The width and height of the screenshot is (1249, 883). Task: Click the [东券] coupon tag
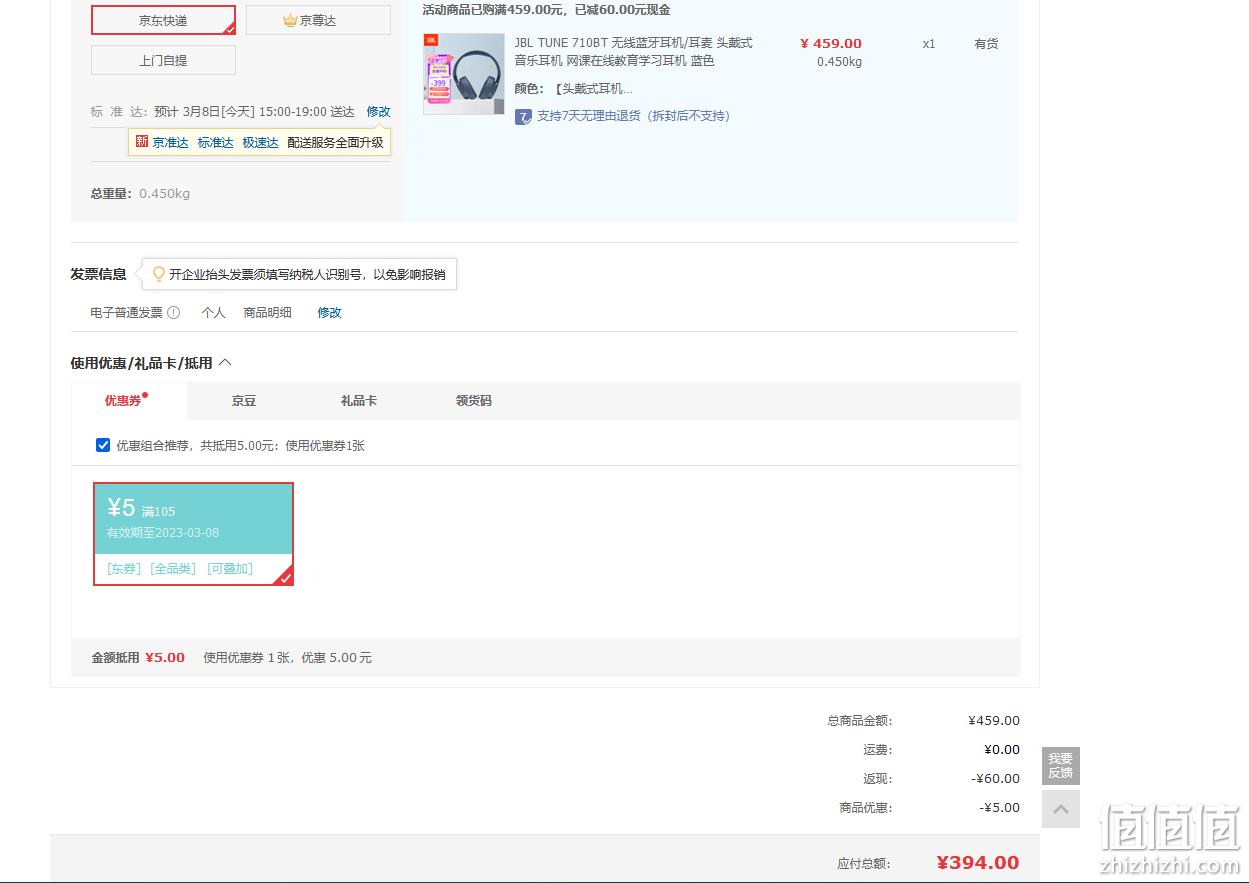[124, 569]
